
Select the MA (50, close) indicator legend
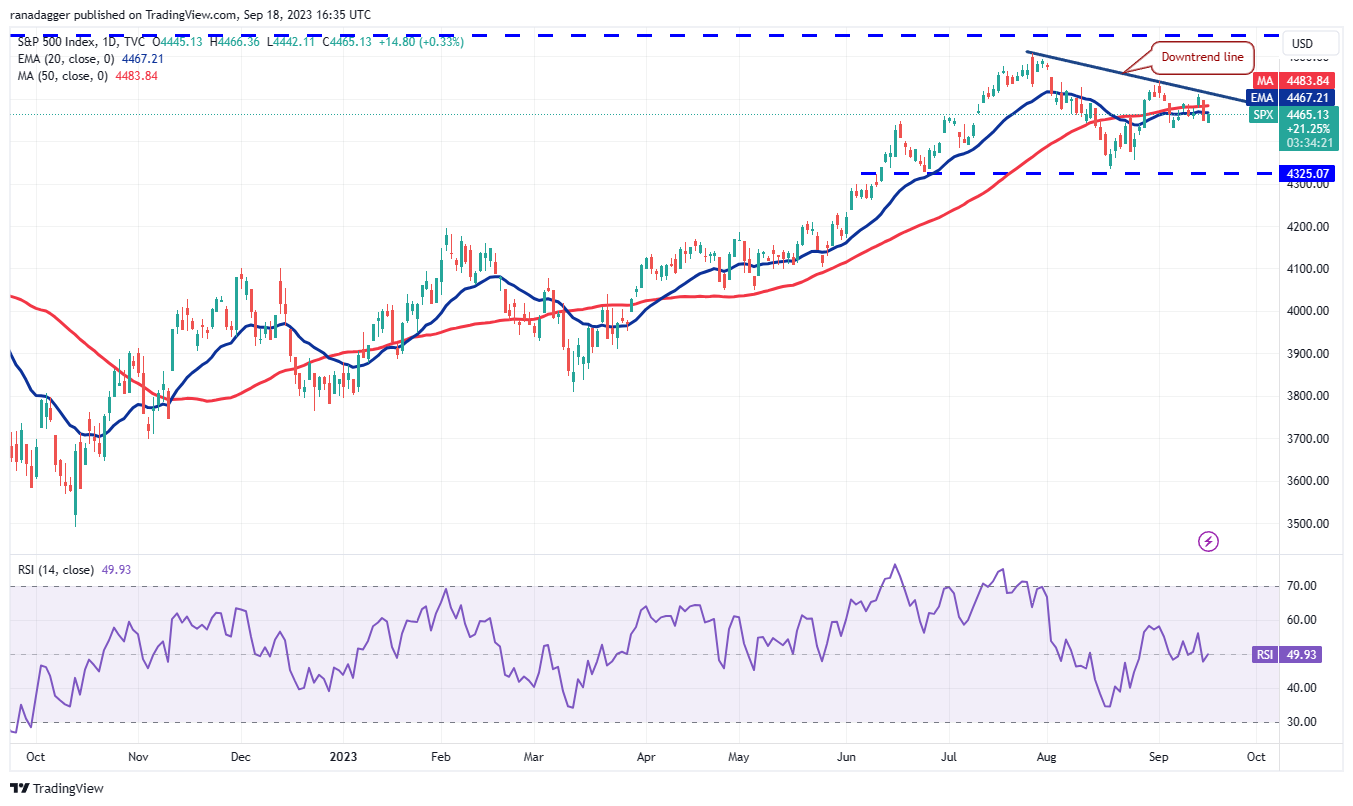[55, 75]
